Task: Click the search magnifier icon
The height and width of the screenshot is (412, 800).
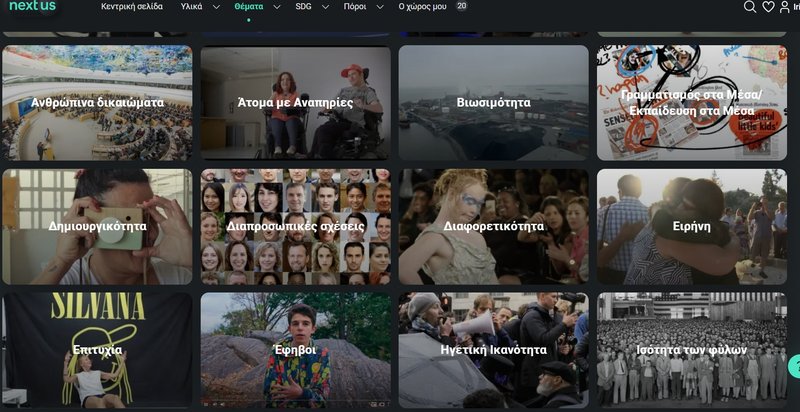Action: pos(750,7)
